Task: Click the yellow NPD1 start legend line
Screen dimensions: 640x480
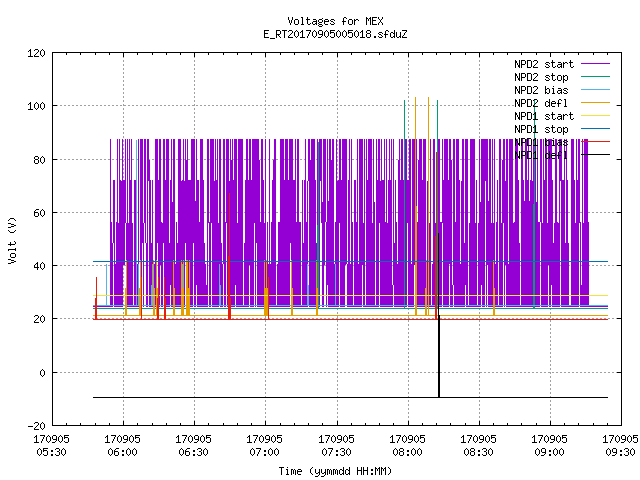Action: (595, 116)
